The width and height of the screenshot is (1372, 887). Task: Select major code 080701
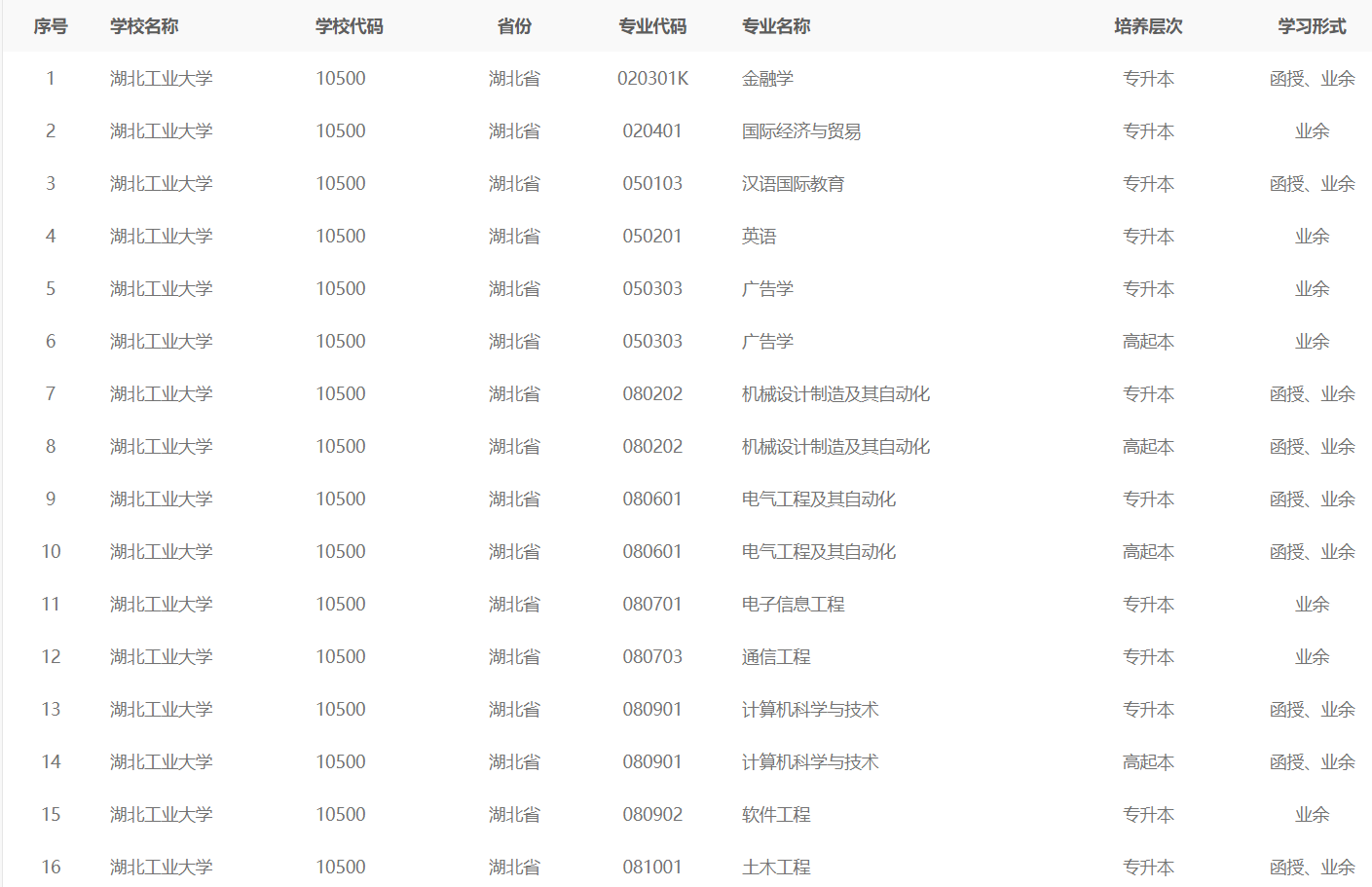(652, 605)
